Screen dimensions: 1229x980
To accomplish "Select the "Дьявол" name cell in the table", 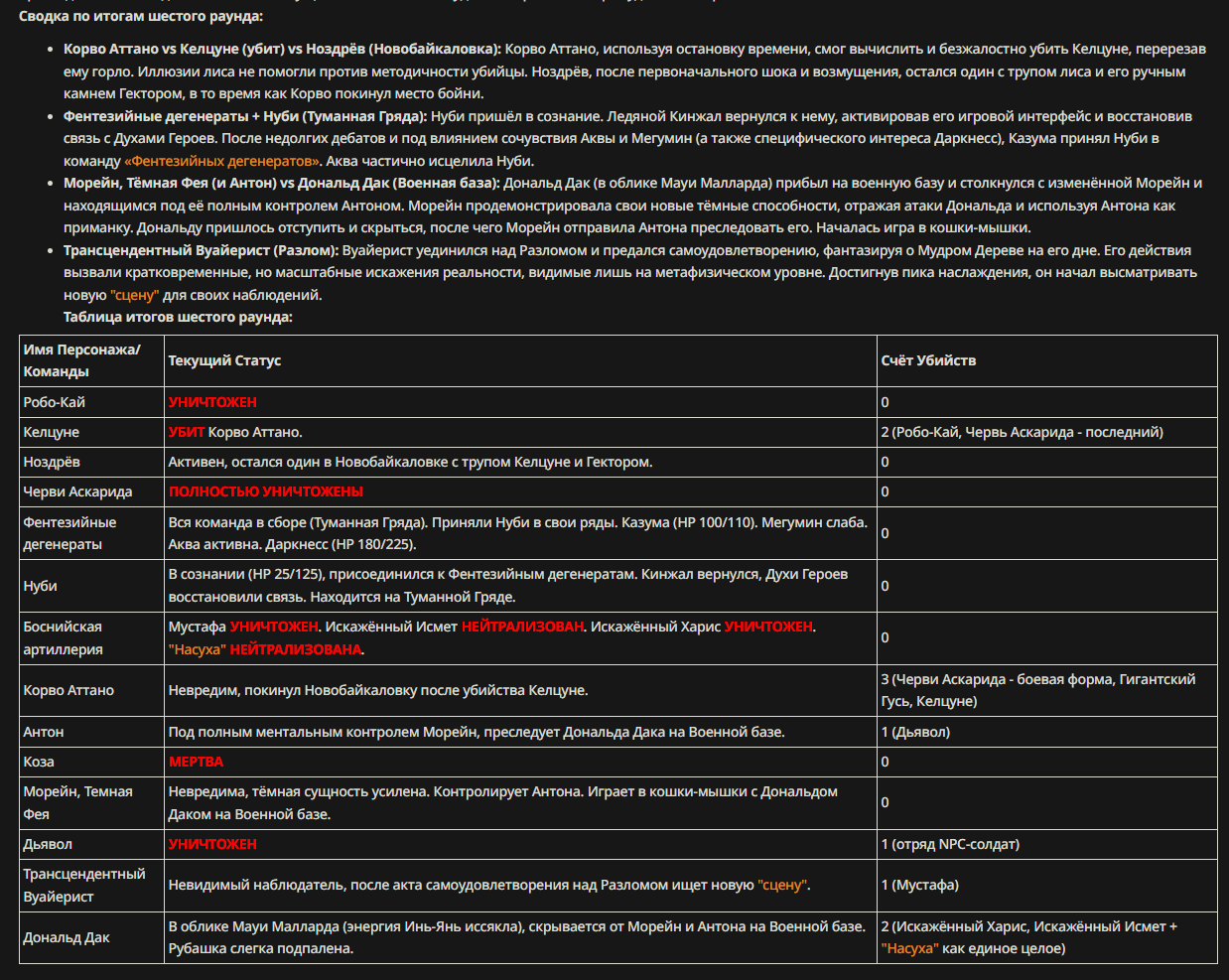I will [92, 844].
